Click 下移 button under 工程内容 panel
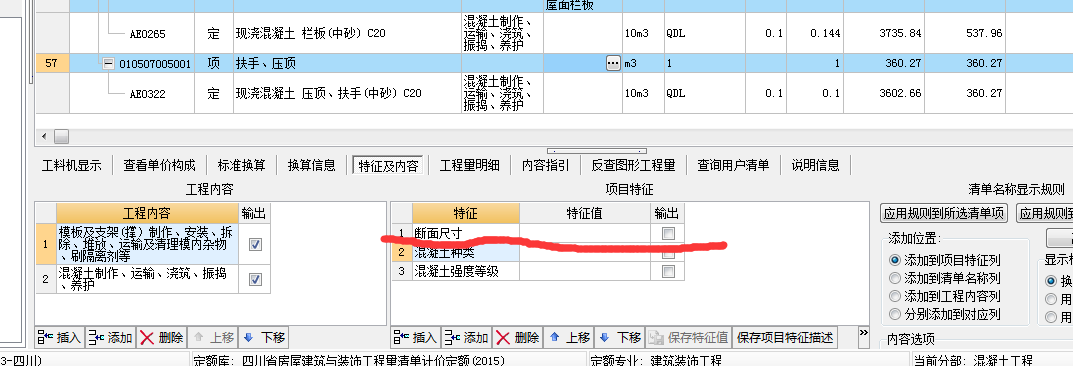The width and height of the screenshot is (1073, 366). pos(263,337)
